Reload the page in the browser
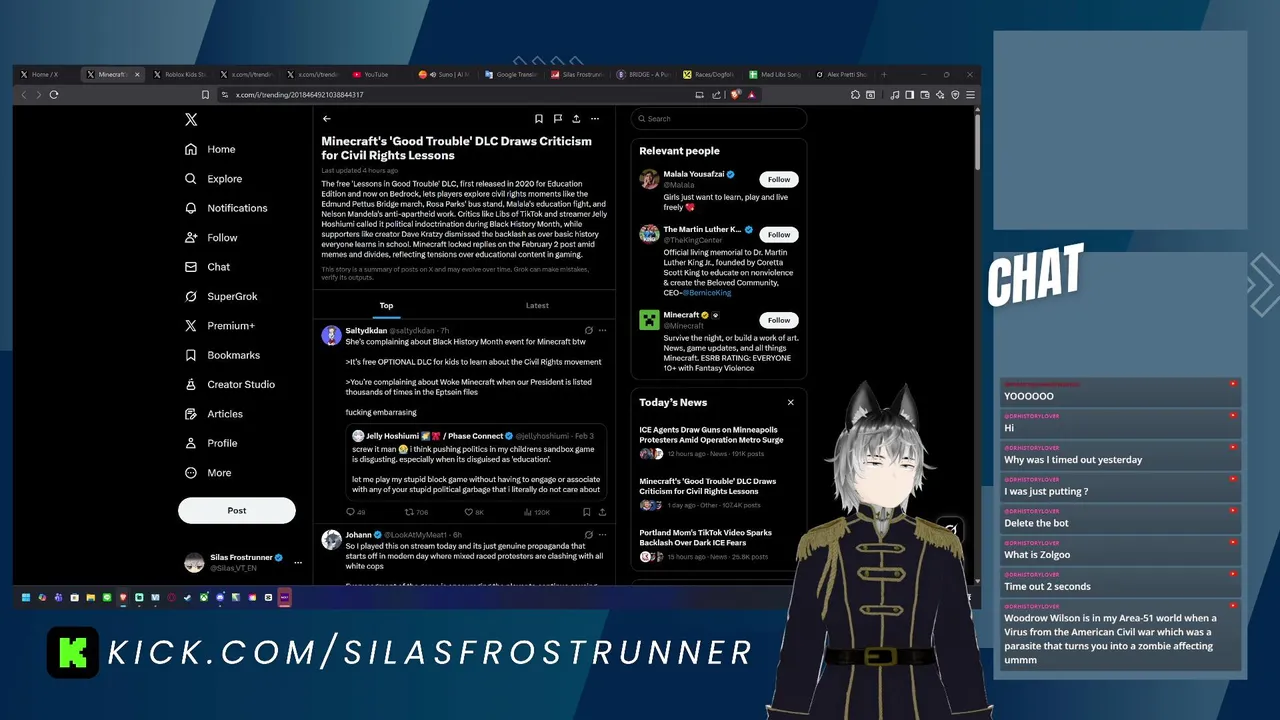The width and height of the screenshot is (1280, 720). click(54, 95)
